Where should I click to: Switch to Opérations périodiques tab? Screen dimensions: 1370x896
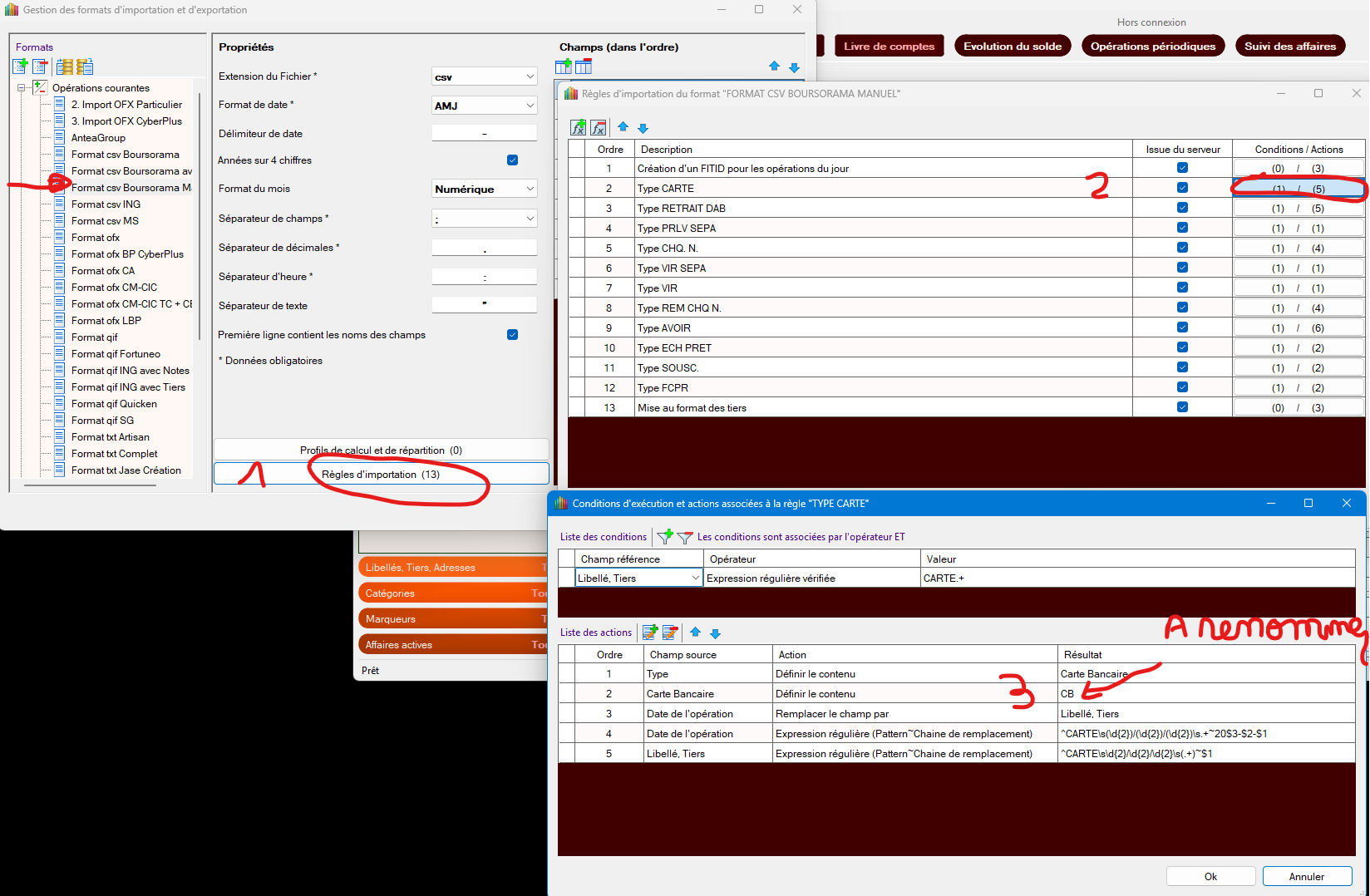point(1152,47)
